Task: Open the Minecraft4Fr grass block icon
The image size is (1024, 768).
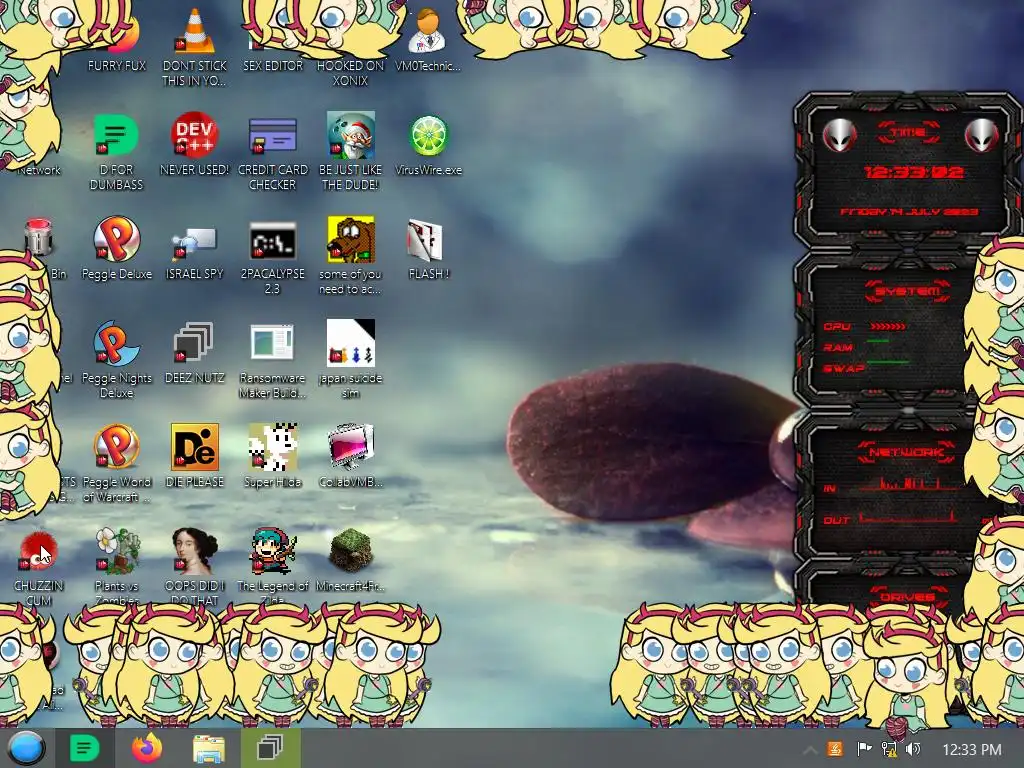Action: 351,551
